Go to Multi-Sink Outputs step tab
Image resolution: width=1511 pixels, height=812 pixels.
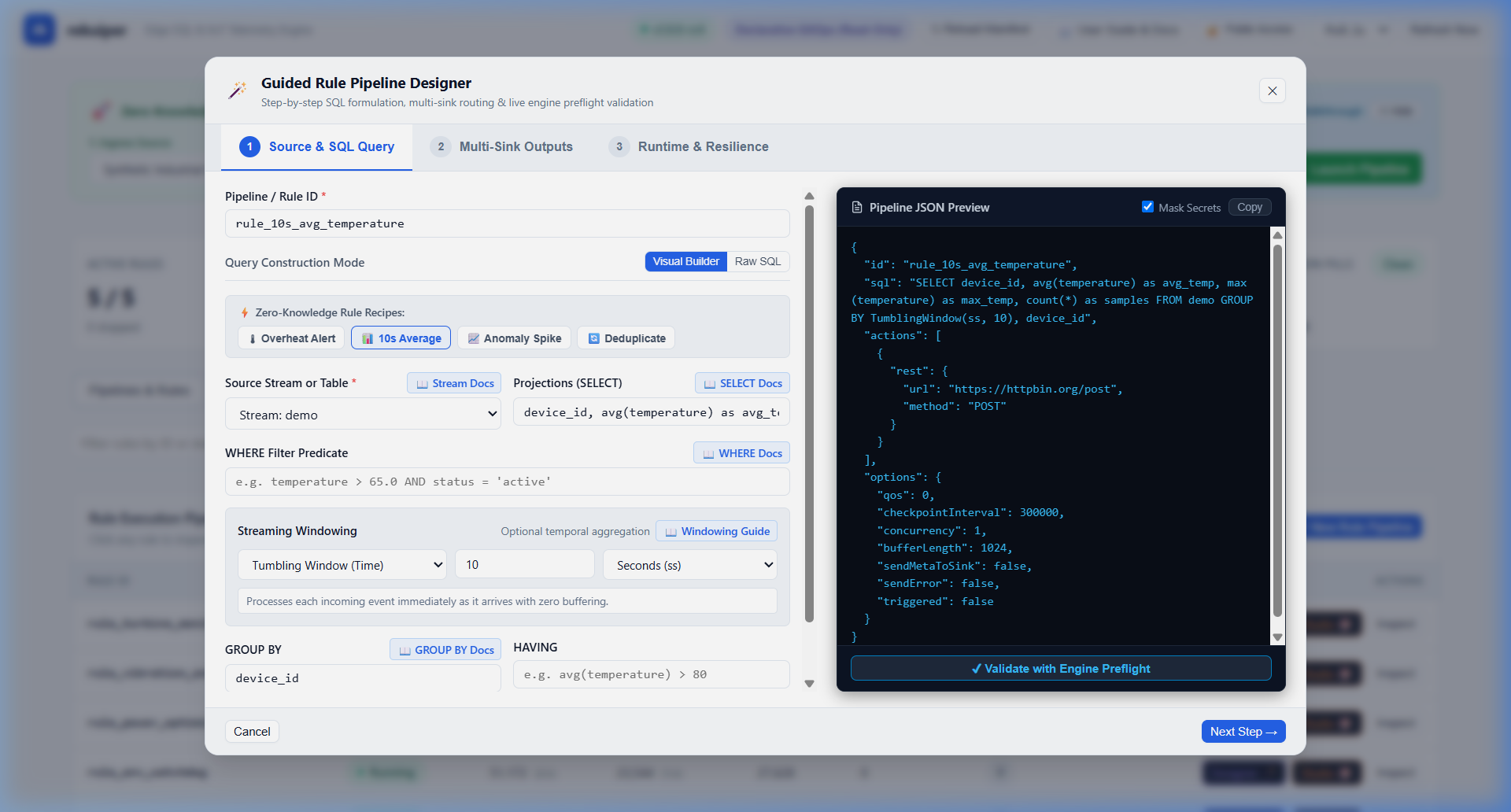point(501,147)
